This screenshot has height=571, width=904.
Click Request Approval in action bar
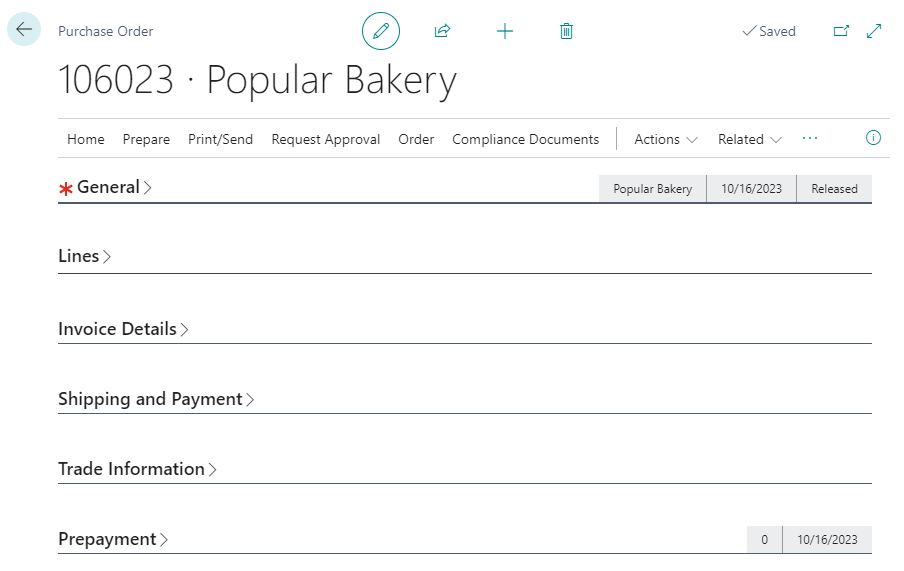point(325,139)
